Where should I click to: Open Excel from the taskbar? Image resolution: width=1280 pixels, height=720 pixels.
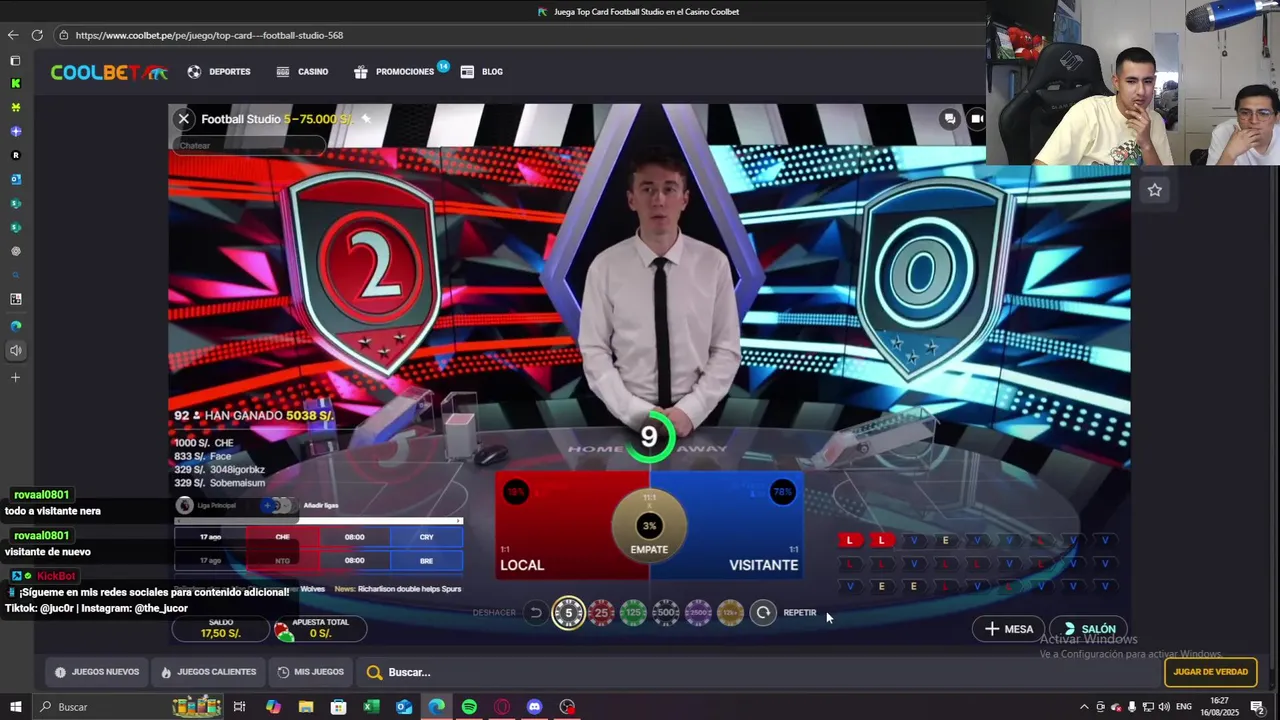point(371,707)
